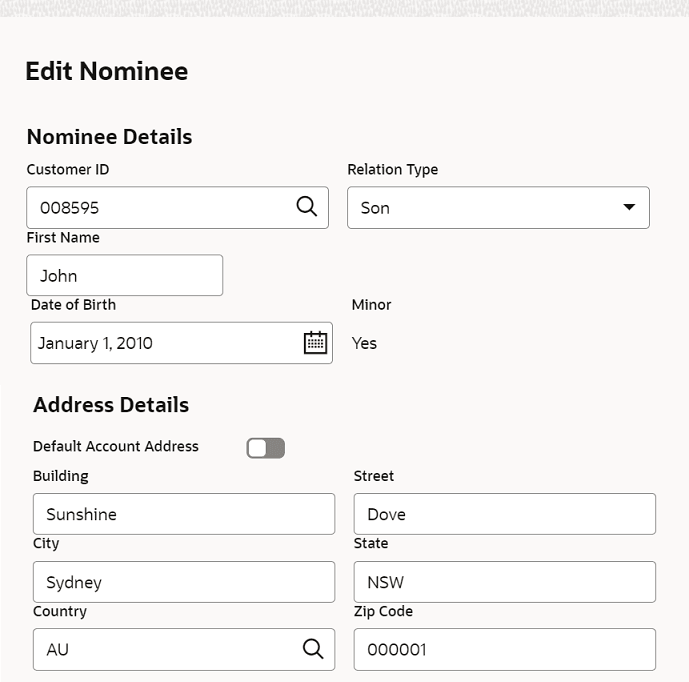Toggle the Default Account Address switch
The height and width of the screenshot is (682, 689).
(x=266, y=448)
